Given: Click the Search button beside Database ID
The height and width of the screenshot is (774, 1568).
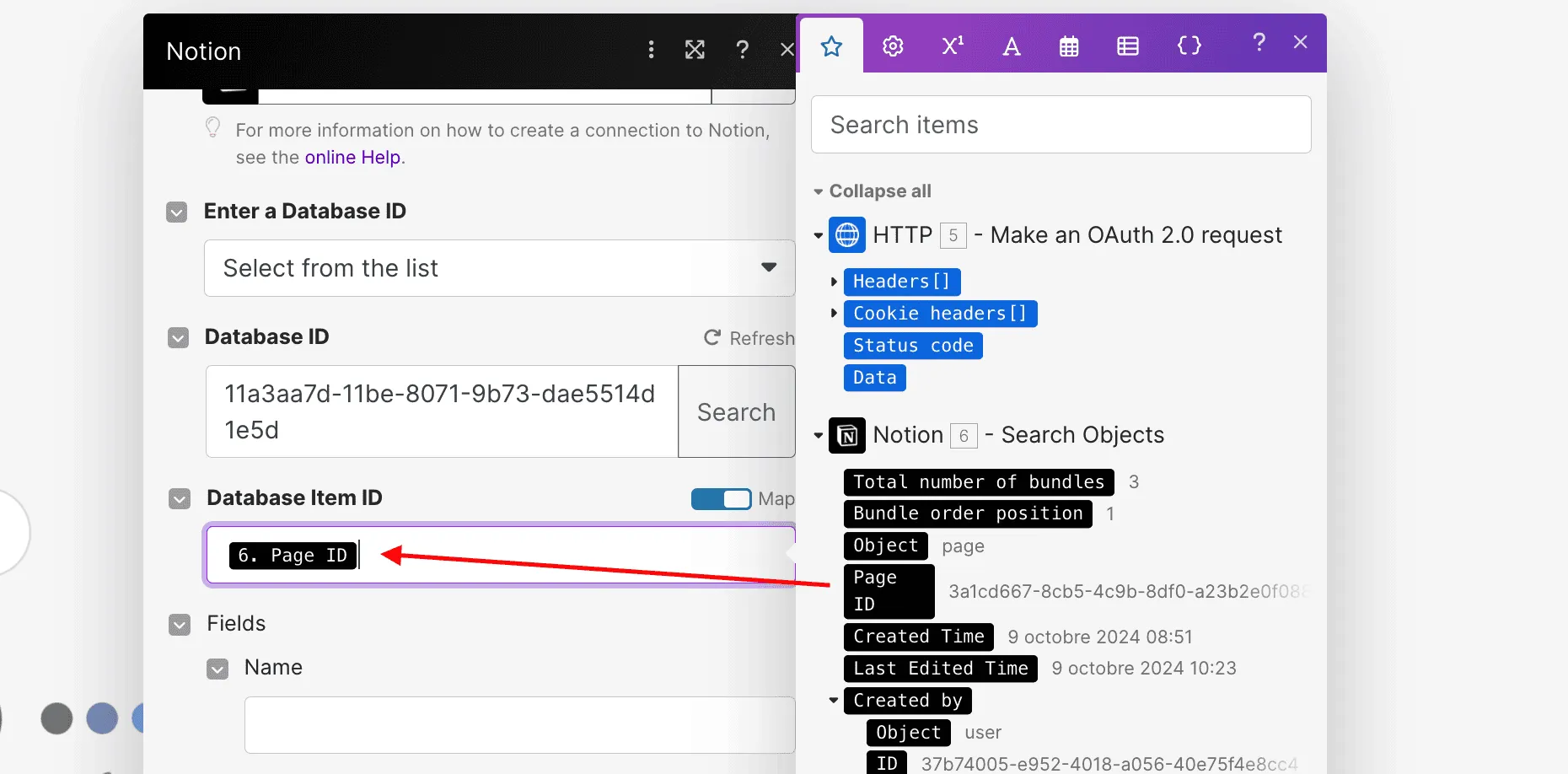Looking at the screenshot, I should pyautogui.click(x=736, y=411).
